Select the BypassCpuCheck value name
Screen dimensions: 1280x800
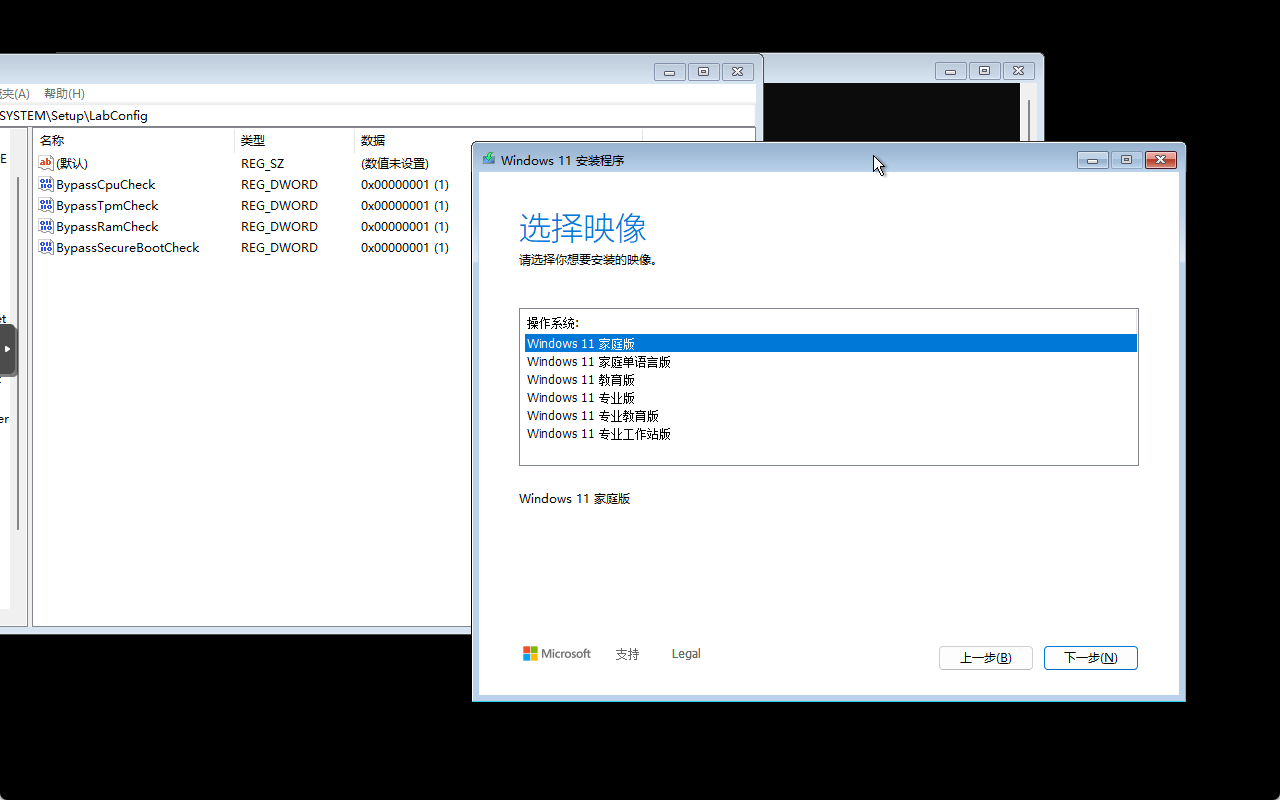tap(106, 185)
